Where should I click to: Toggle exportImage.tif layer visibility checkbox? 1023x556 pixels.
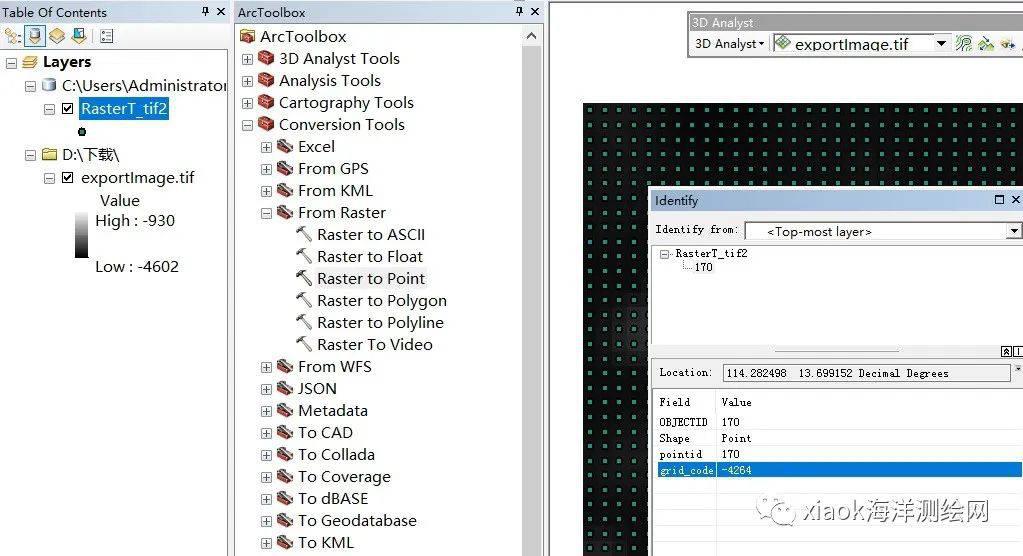click(68, 178)
